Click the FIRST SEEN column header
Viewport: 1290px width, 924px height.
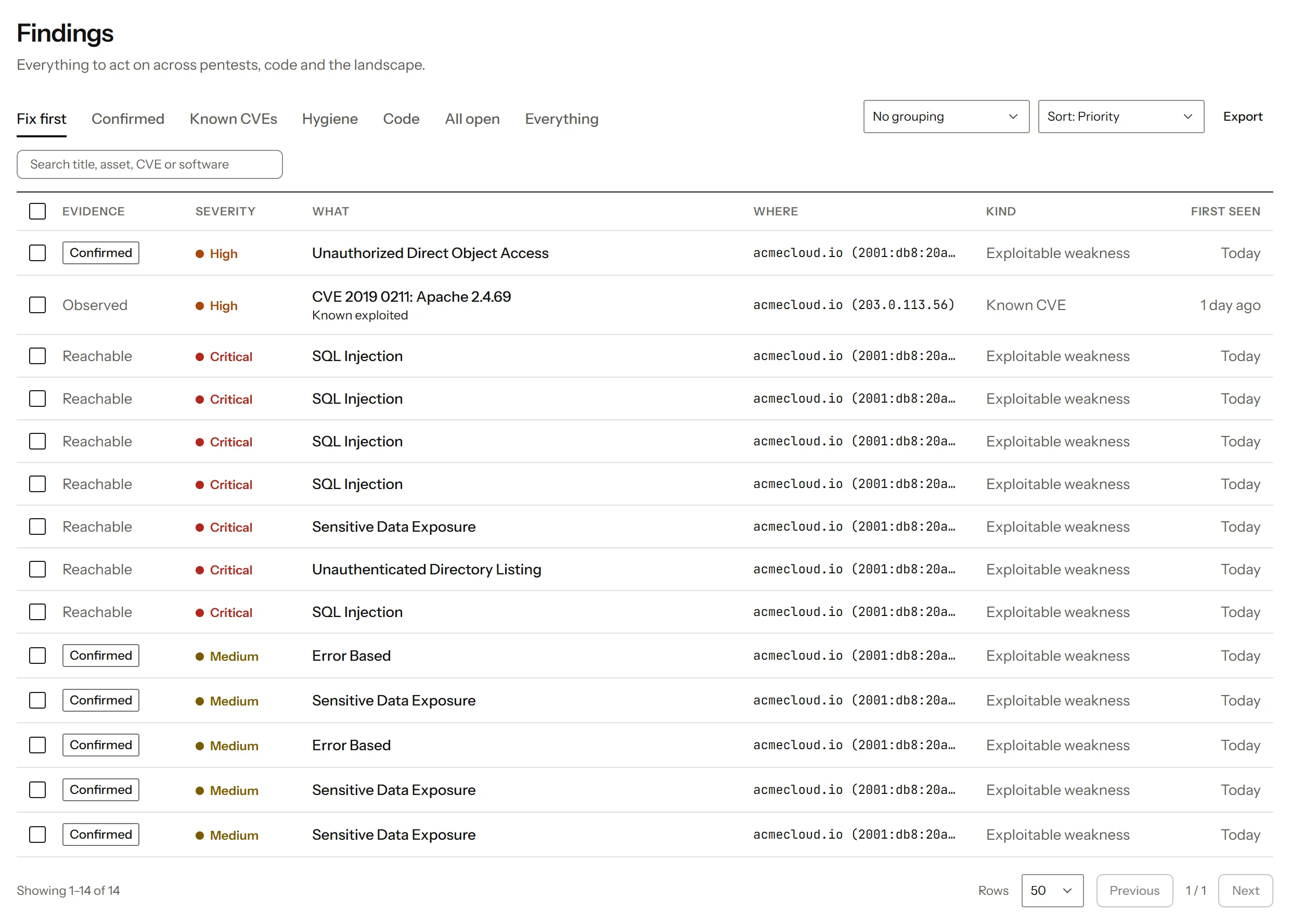(x=1225, y=211)
